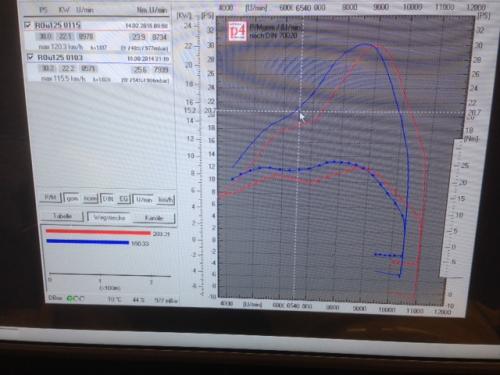Click the red distance bar
This screenshot has height=375, width=500.
click(98, 232)
